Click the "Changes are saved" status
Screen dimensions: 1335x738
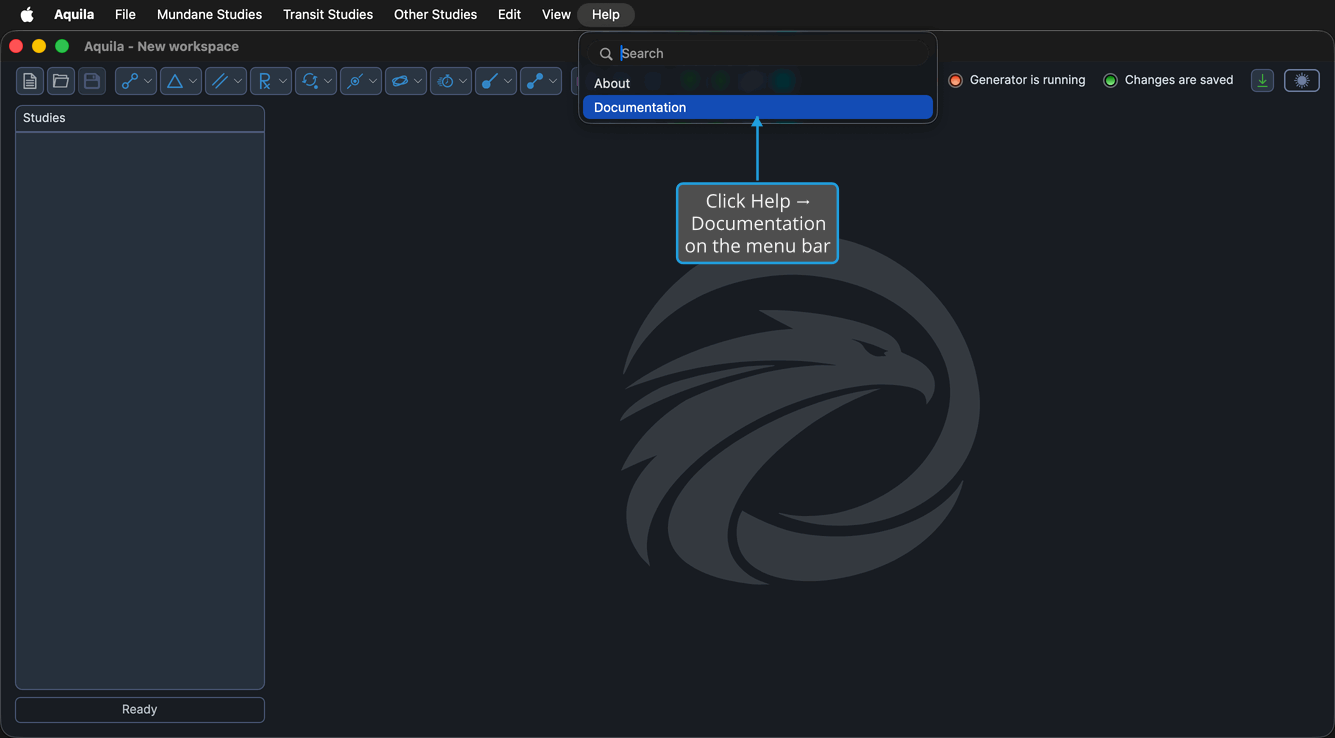point(1179,80)
